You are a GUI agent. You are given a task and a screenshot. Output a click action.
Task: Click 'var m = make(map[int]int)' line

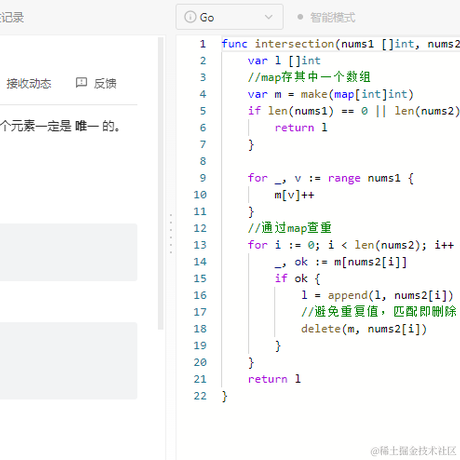(331, 94)
